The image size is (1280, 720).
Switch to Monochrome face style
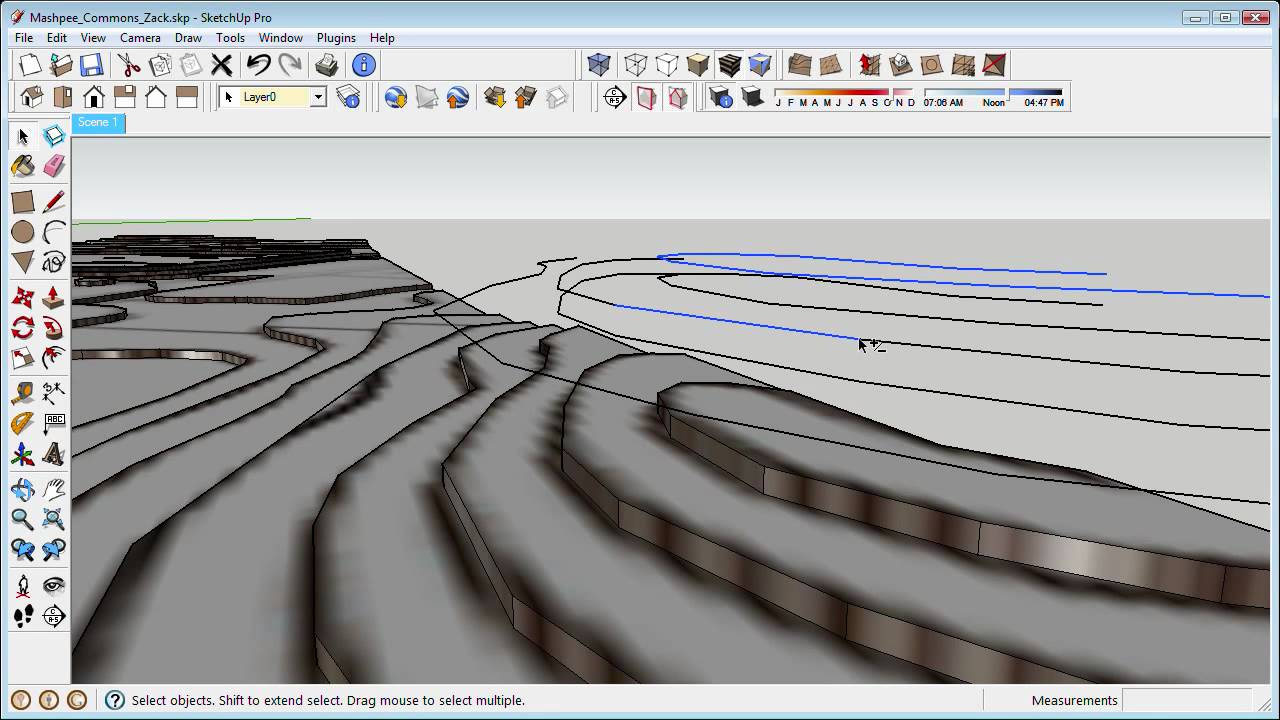coord(760,65)
